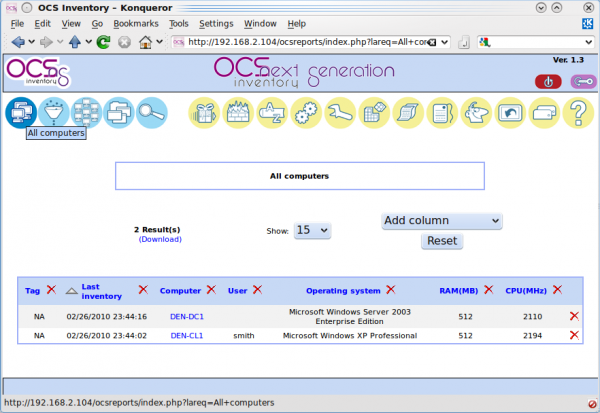Clear the address bar with the X icon

click(x=432, y=42)
